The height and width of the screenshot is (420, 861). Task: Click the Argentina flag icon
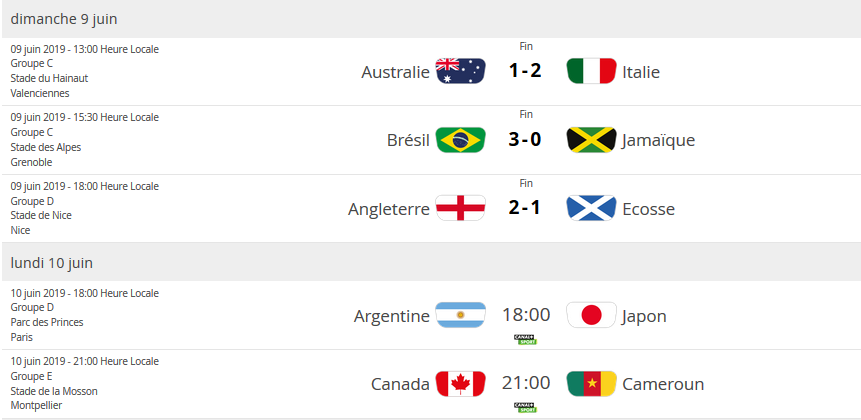461,316
